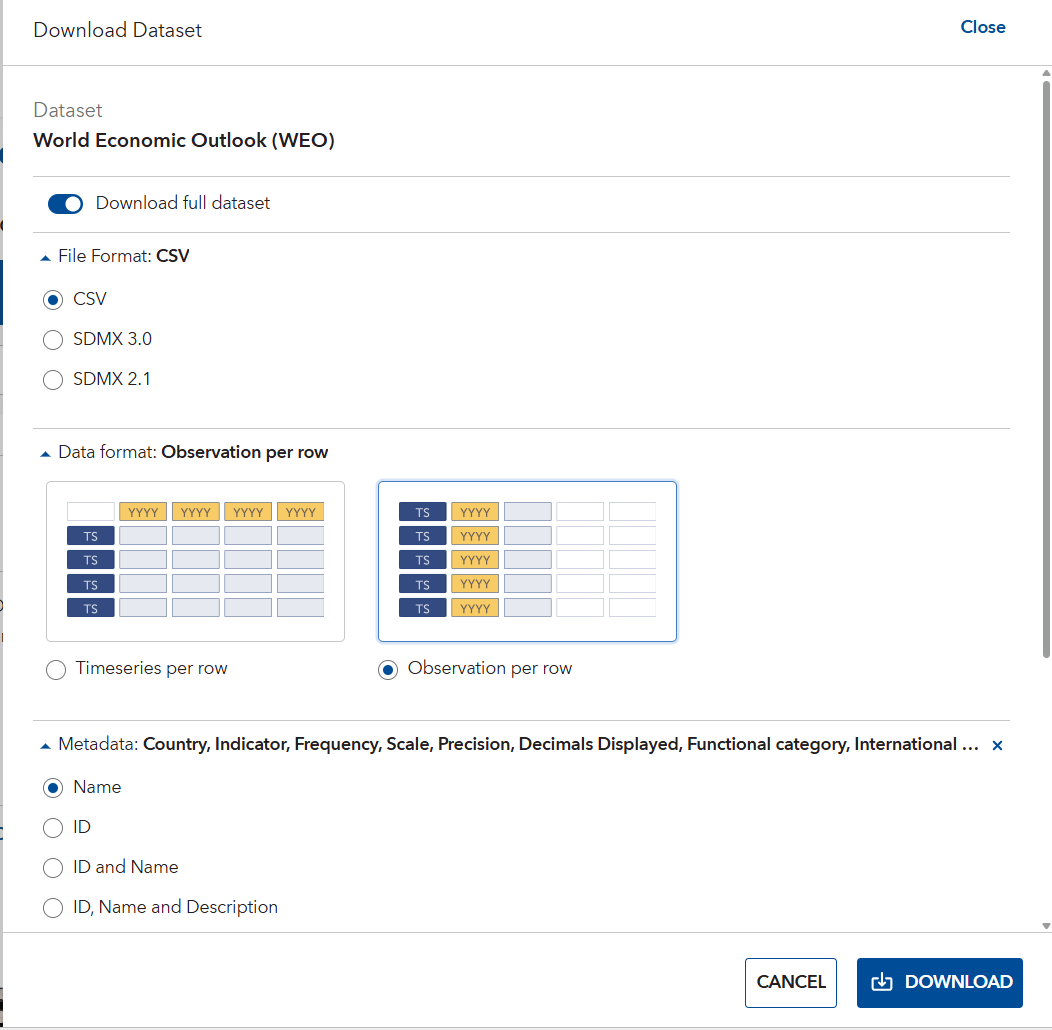Select ID and Name metadata option
The height and width of the screenshot is (1030, 1052).
point(54,868)
